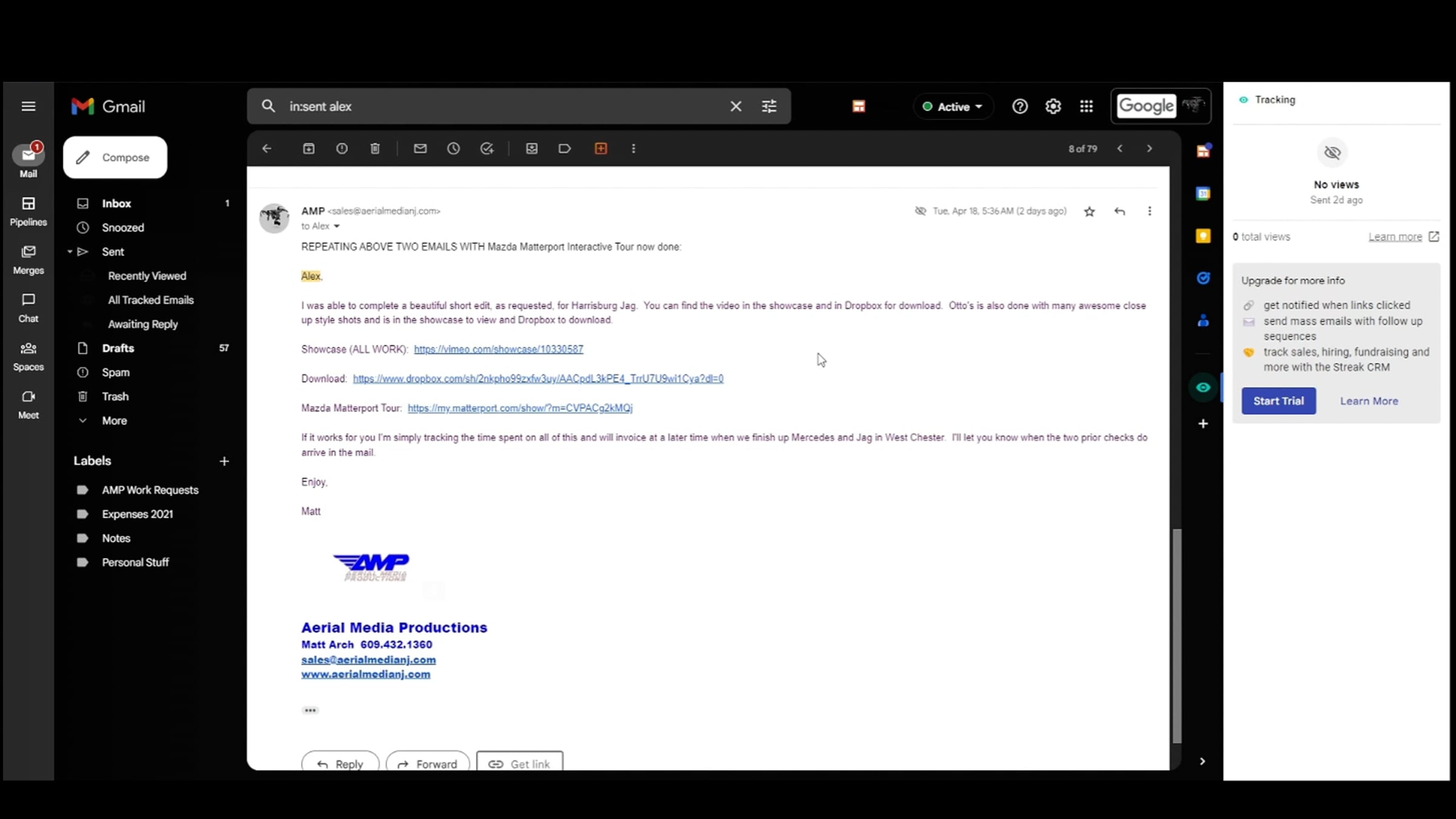The height and width of the screenshot is (819, 1456).
Task: Archive this email with the toolbar icon
Action: click(309, 149)
